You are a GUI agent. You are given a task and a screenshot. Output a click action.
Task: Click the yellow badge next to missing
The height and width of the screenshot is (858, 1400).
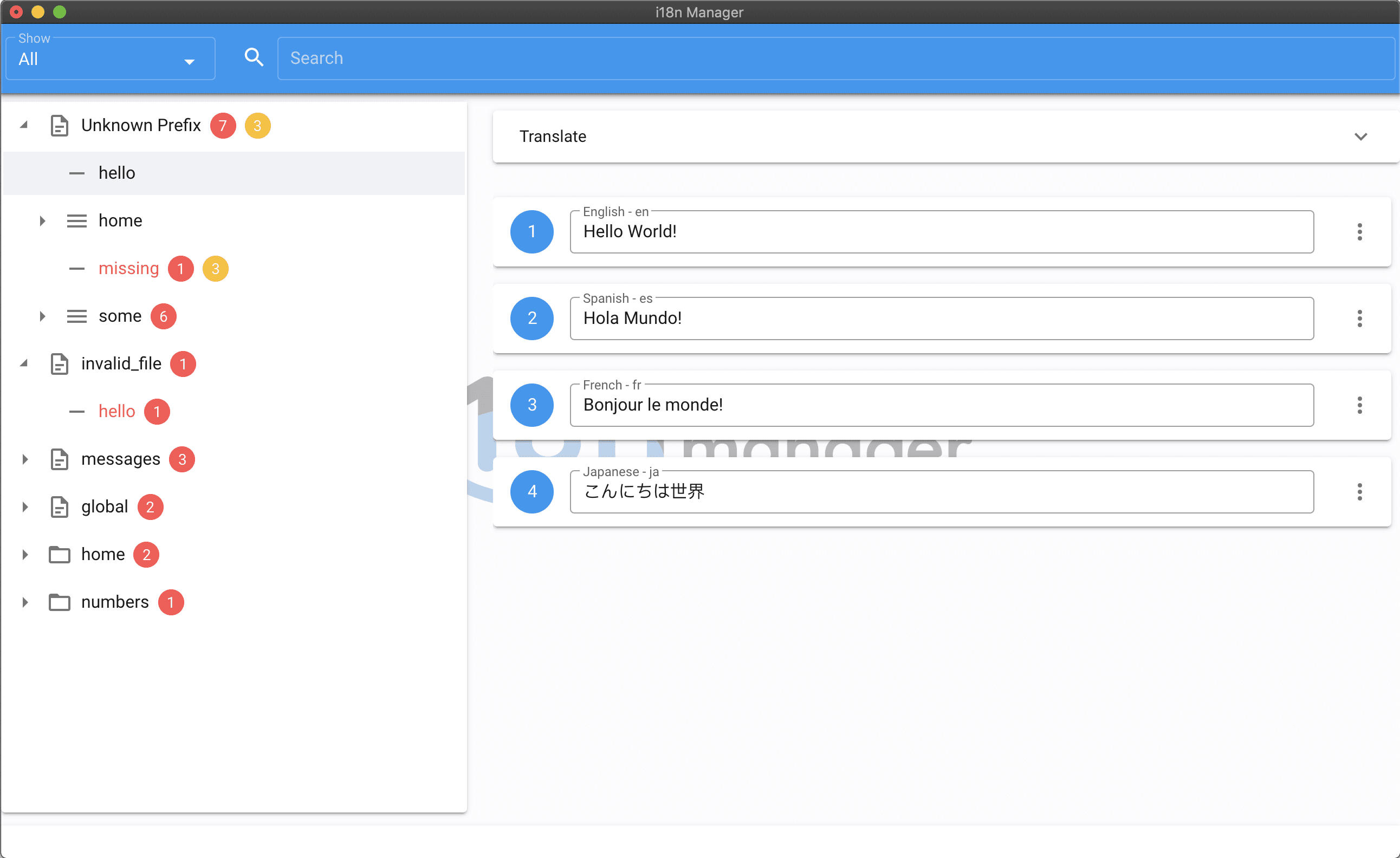215,268
